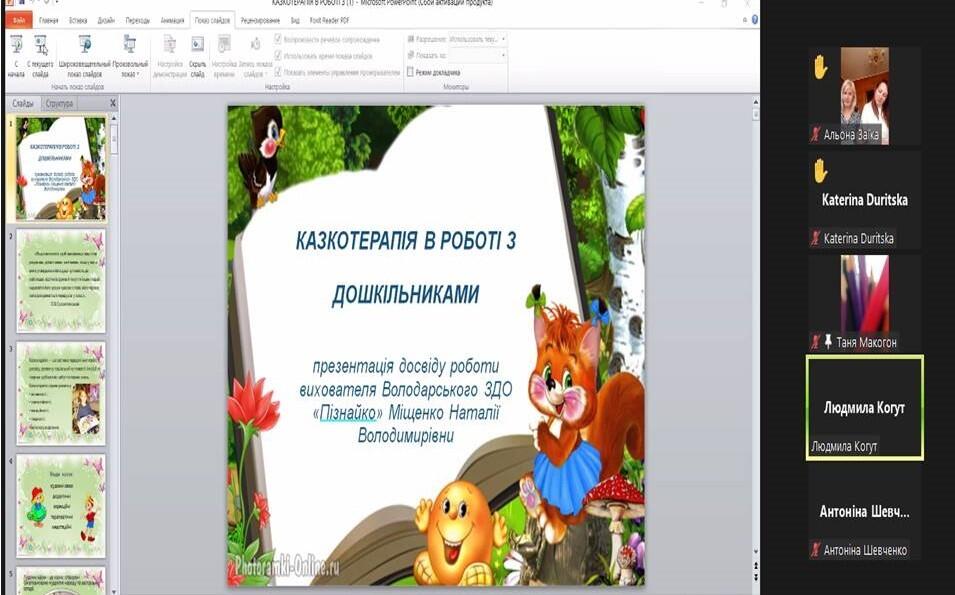955x595 pixels.
Task: Click the underlined word Пізнайко on slide
Action: 348,413
